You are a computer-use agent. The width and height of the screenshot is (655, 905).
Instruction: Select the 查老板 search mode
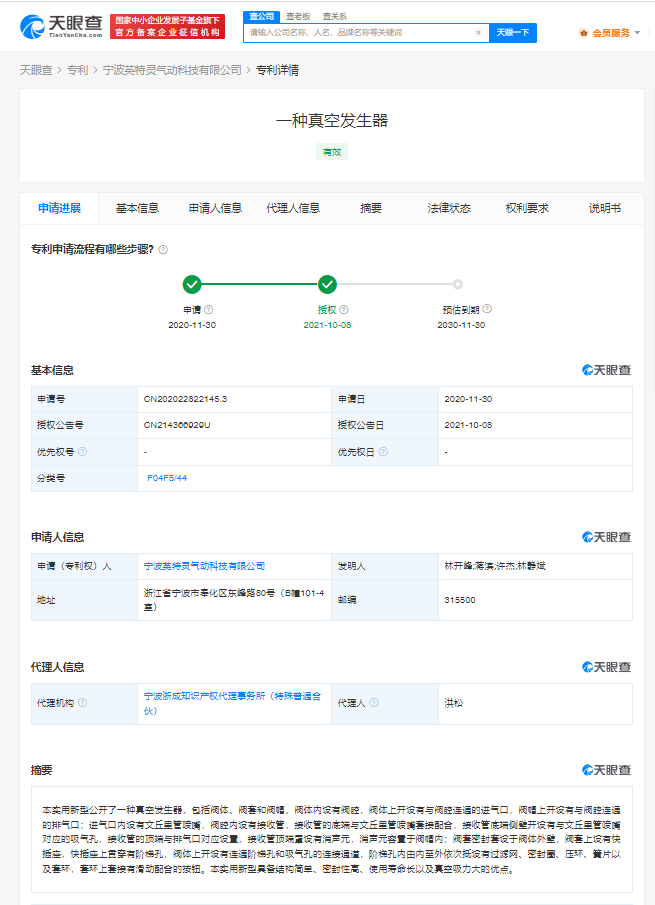pyautogui.click(x=297, y=16)
